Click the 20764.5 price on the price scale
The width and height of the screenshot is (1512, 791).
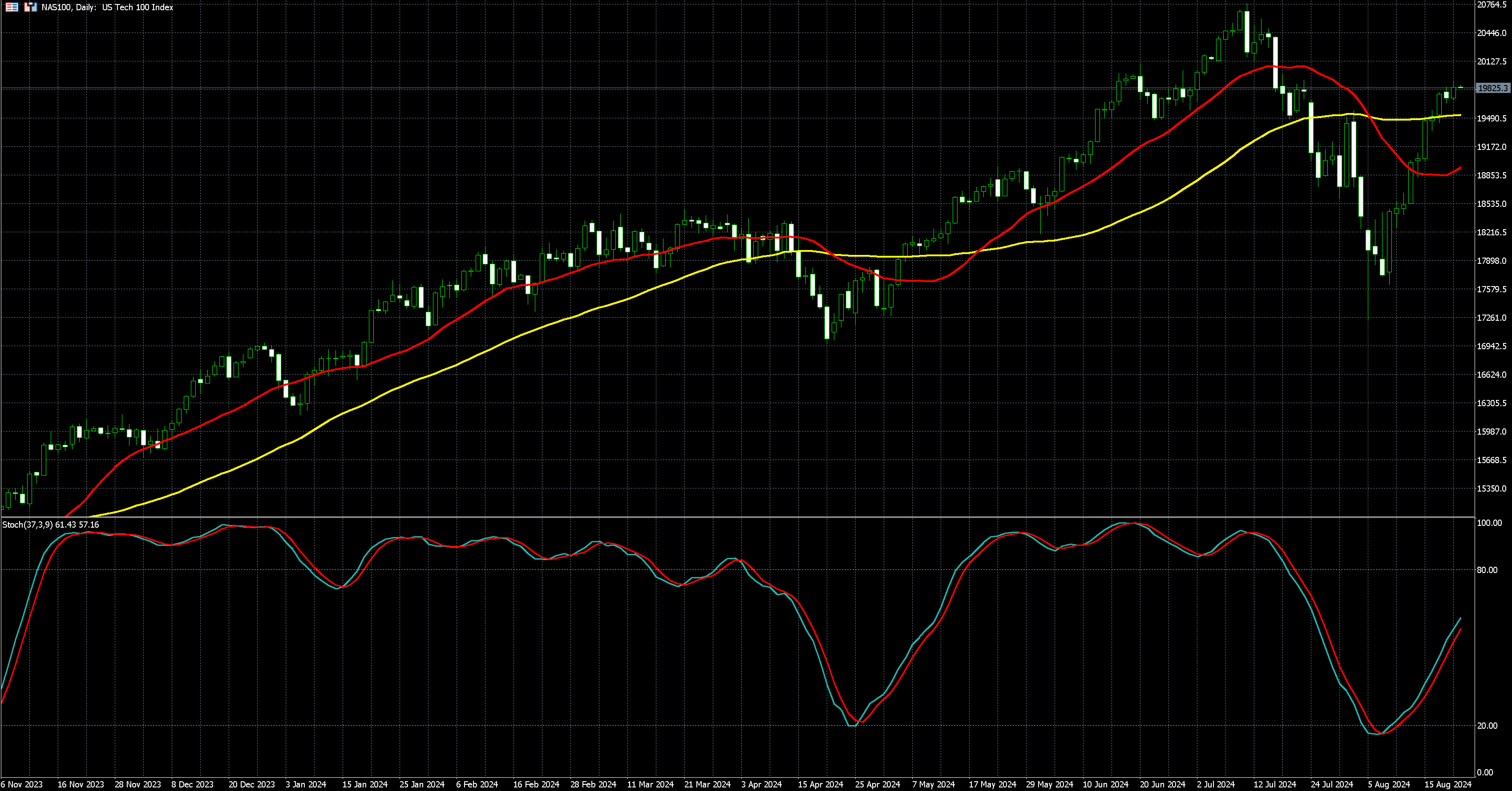click(x=1492, y=5)
